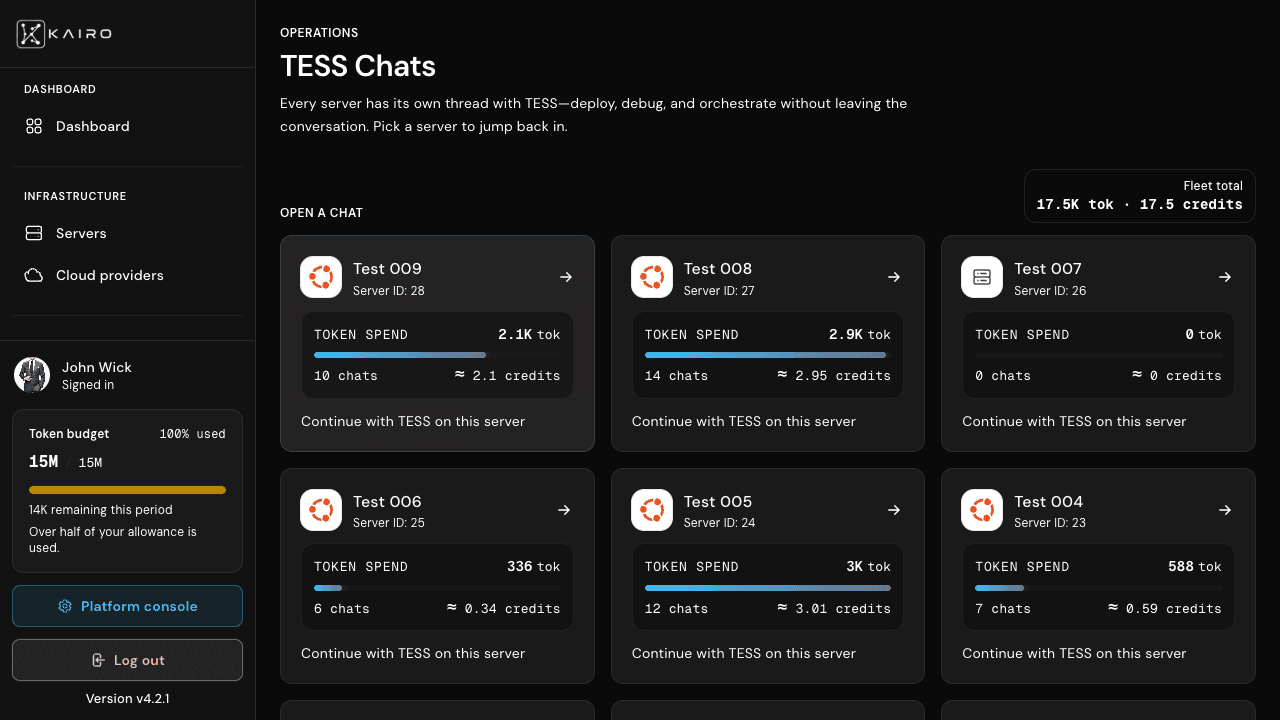Click '2.1K tok' value
Viewport: 1280px width, 720px height.
[529, 335]
